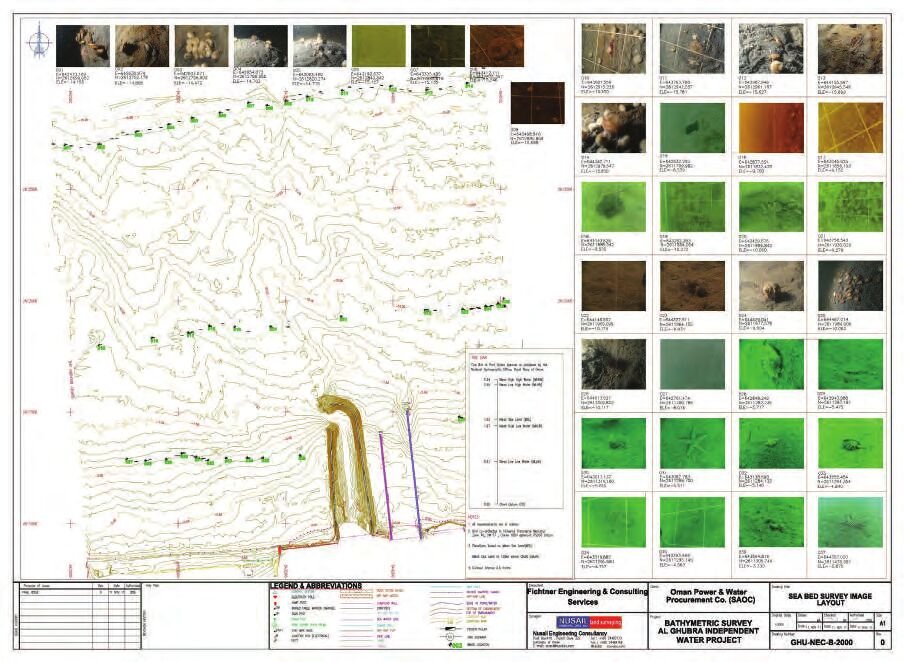Open top-strip photo 003 with egg-like cluster
Screen dimensions: 904x662
pyautogui.click(x=201, y=46)
